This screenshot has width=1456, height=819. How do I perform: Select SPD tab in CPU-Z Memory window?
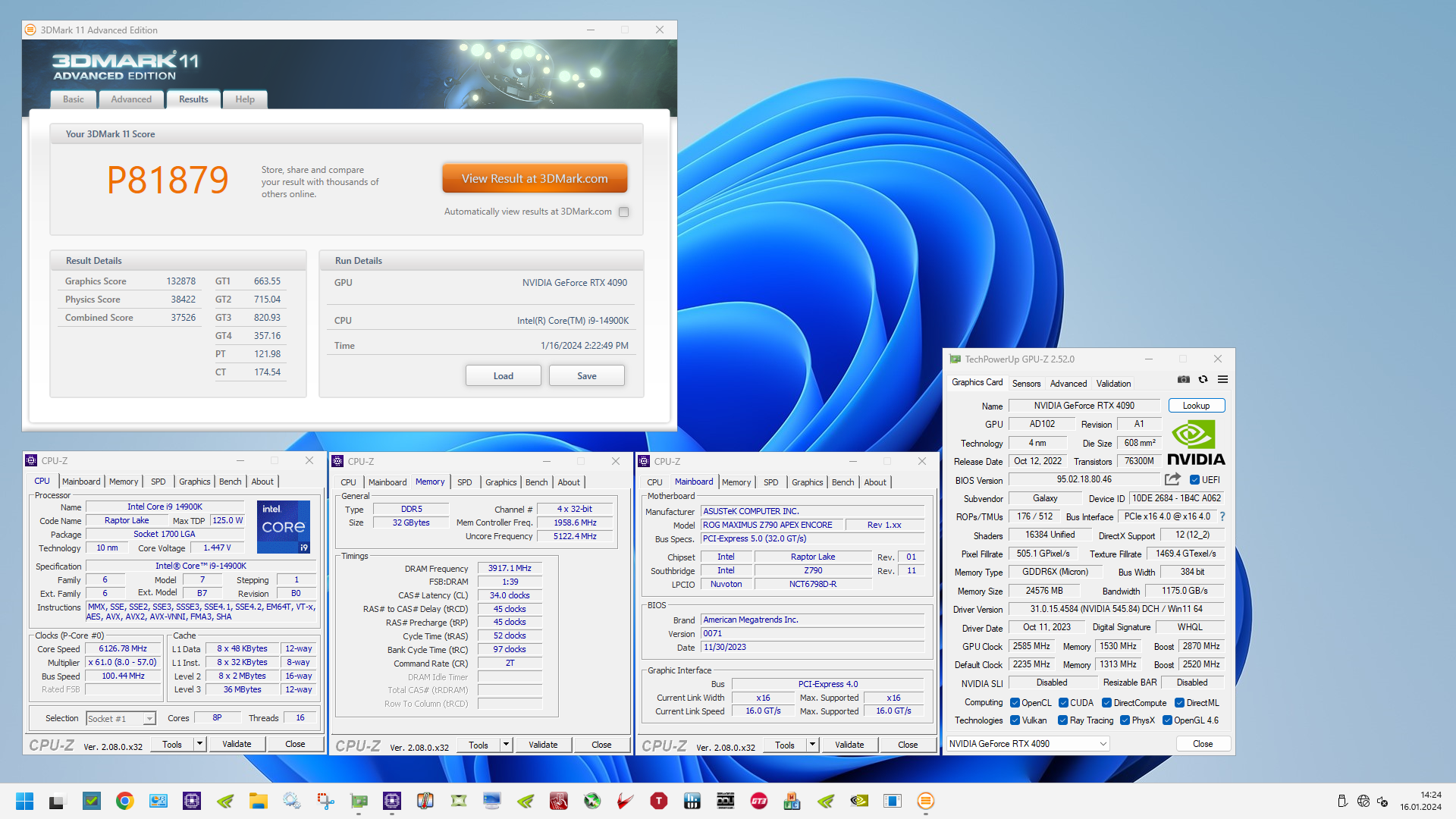pyautogui.click(x=465, y=482)
